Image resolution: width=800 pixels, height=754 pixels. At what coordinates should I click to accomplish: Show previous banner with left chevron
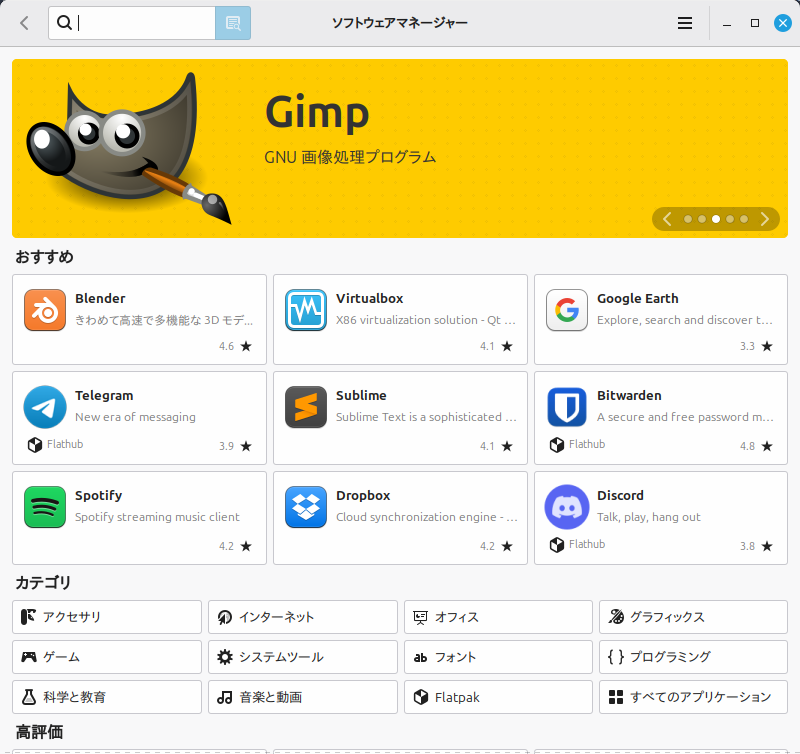point(667,219)
